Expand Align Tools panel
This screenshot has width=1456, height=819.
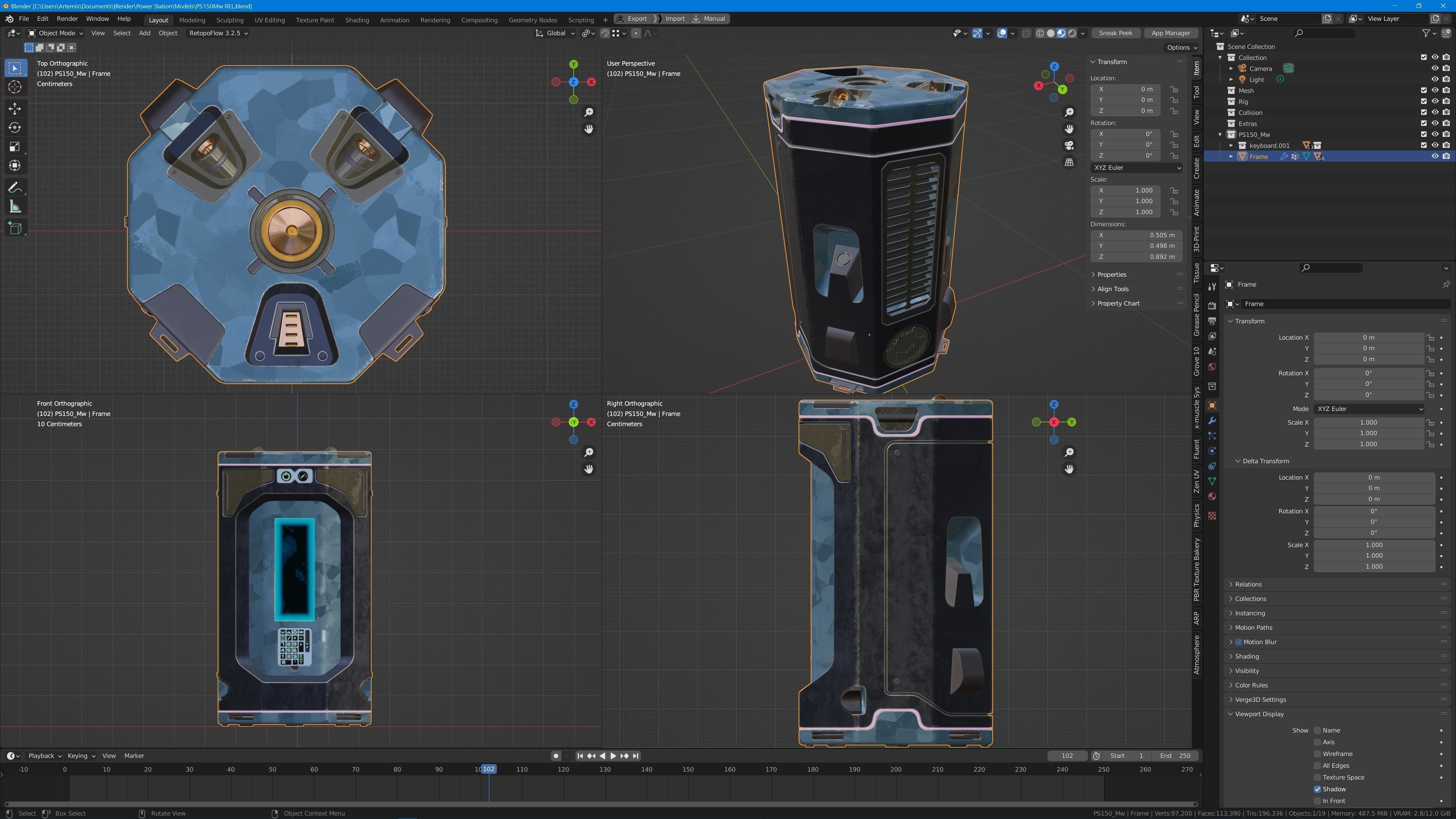tap(1112, 289)
